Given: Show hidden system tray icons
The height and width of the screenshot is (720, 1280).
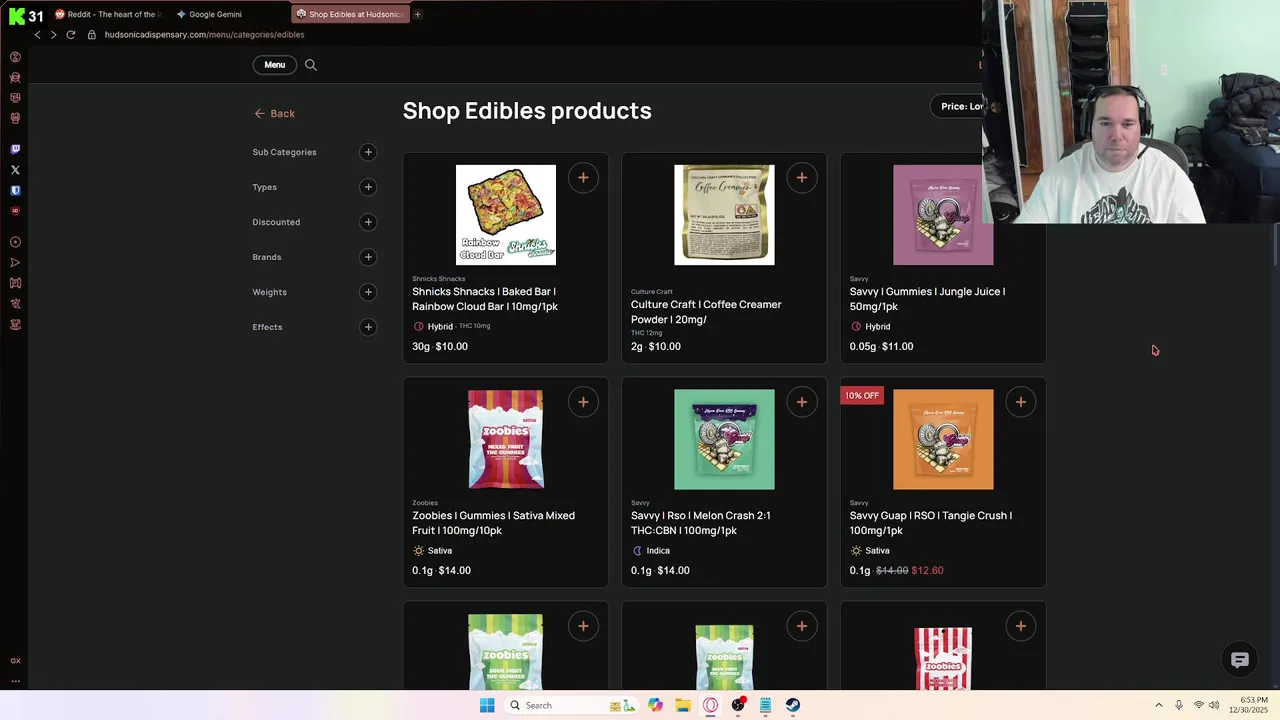Looking at the screenshot, I should 1159,705.
